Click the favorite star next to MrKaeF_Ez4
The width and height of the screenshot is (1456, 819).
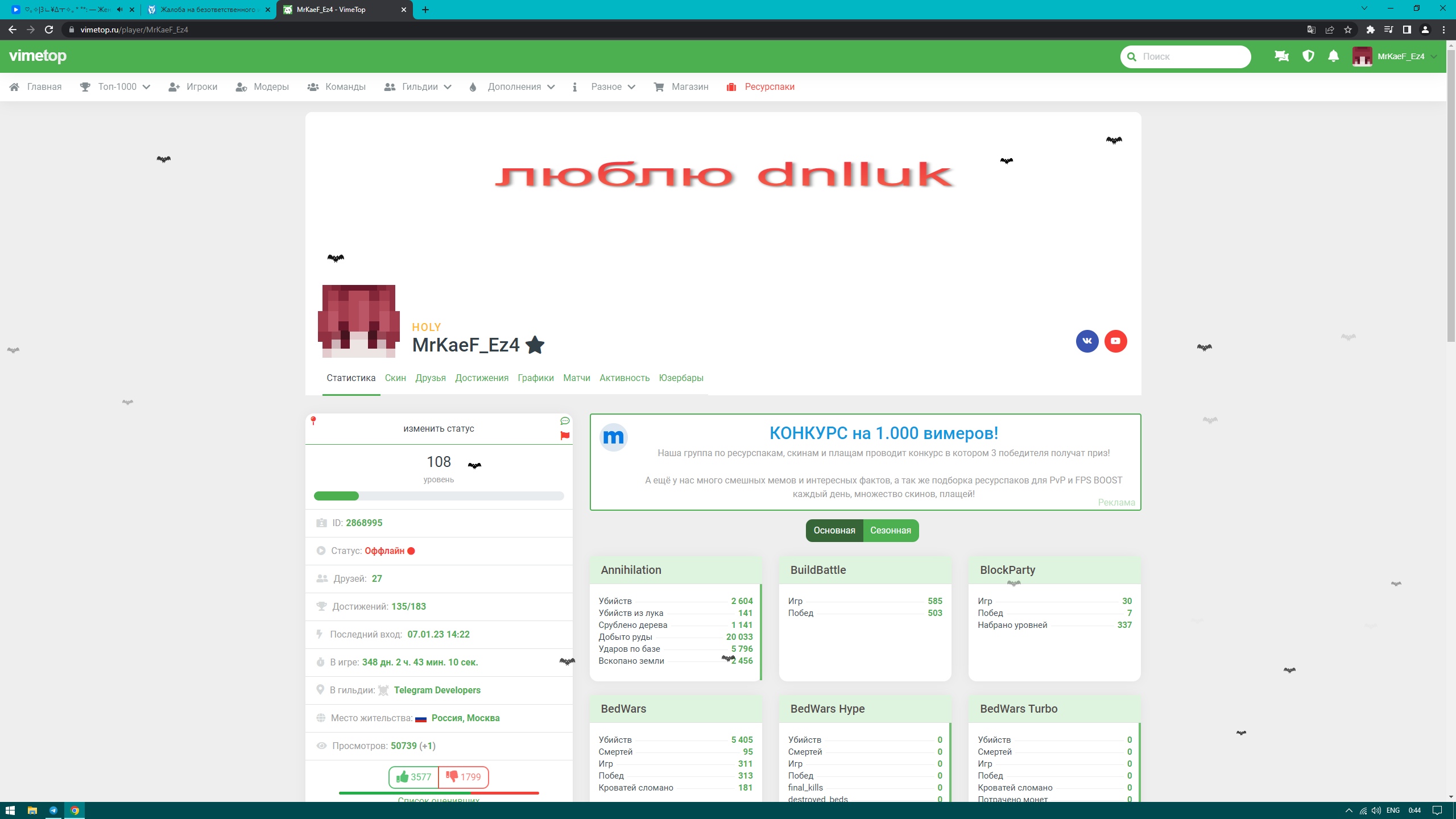[535, 345]
